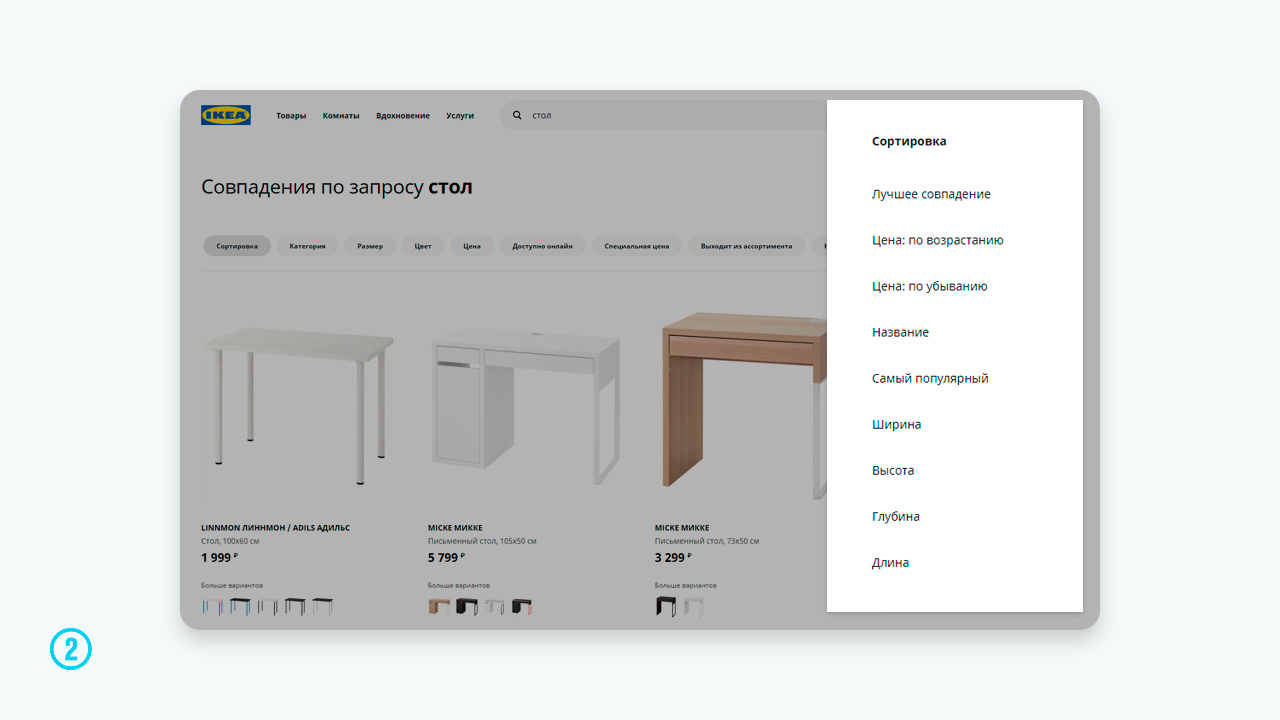Screen dimensions: 1280x720
Task: Toggle Доступно онлайн filter
Action: [x=543, y=246]
